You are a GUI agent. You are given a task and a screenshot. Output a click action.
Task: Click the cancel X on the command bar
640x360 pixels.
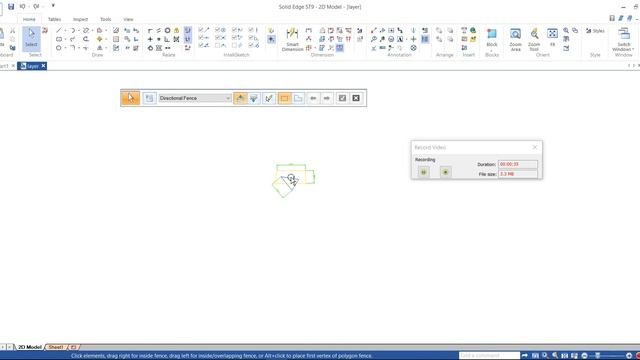[x=356, y=98]
